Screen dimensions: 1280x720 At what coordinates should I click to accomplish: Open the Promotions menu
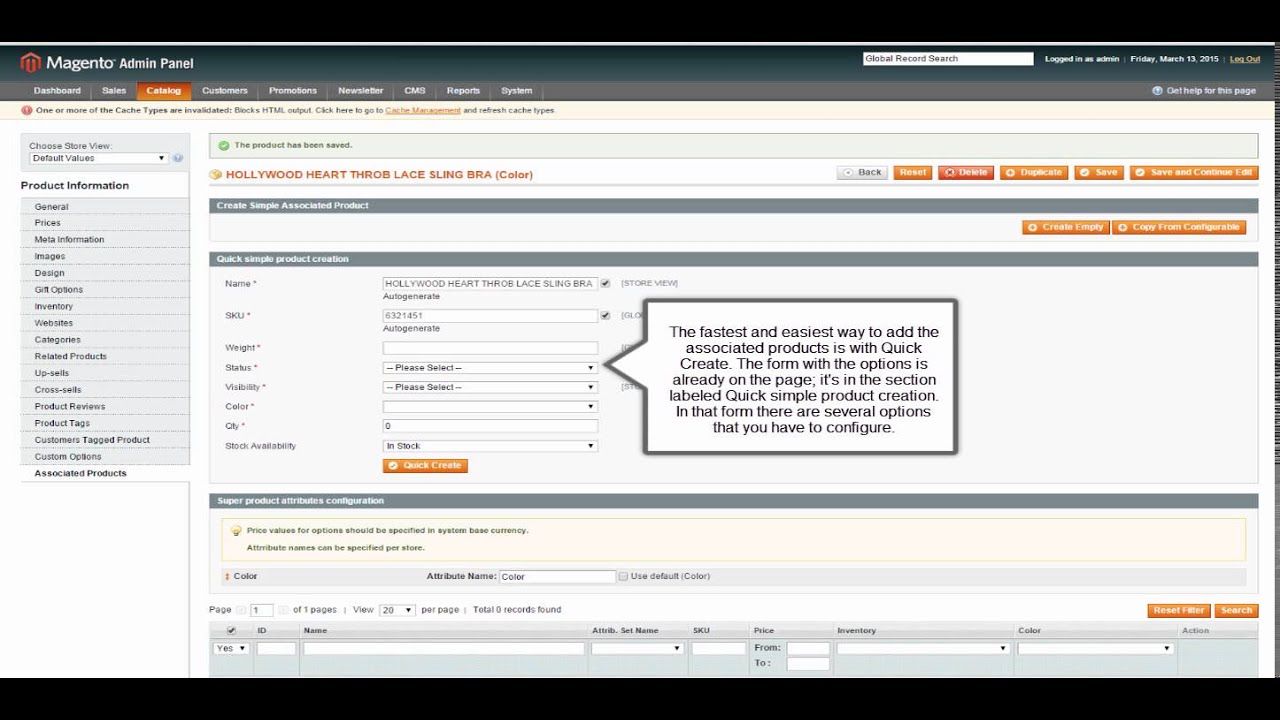293,91
